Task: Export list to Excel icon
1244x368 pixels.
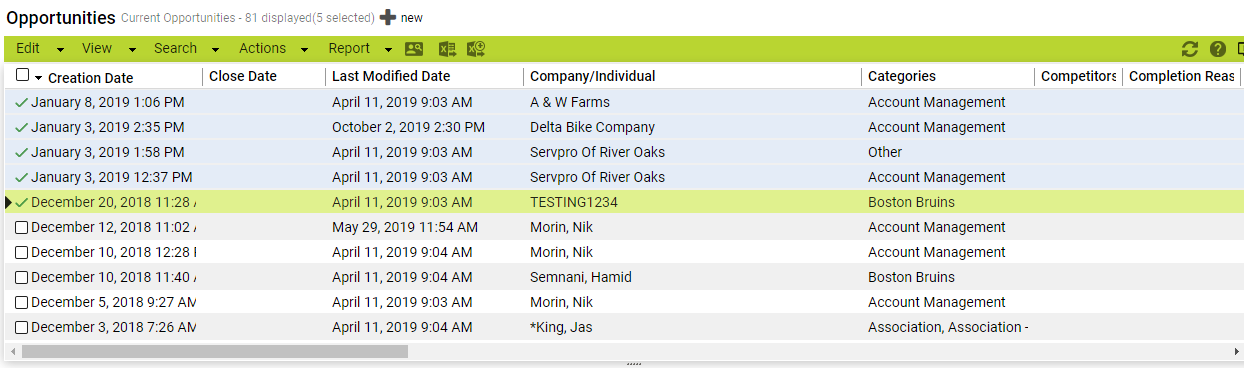Action: 446,49
